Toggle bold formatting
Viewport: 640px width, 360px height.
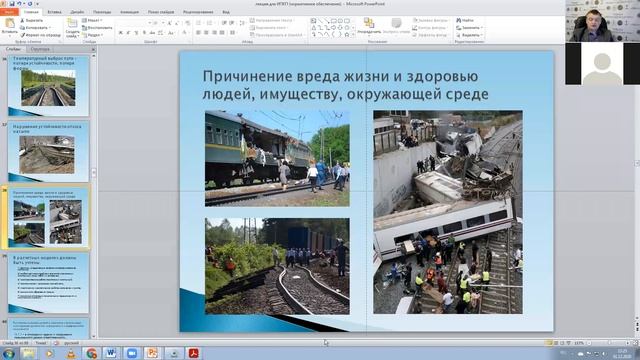120,33
